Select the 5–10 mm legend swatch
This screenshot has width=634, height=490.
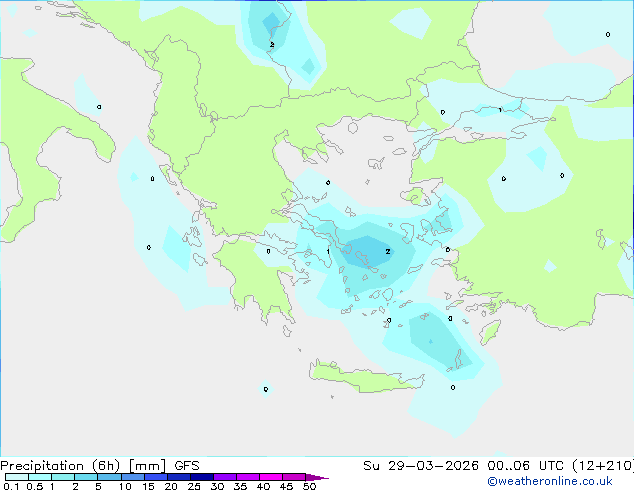(109, 477)
